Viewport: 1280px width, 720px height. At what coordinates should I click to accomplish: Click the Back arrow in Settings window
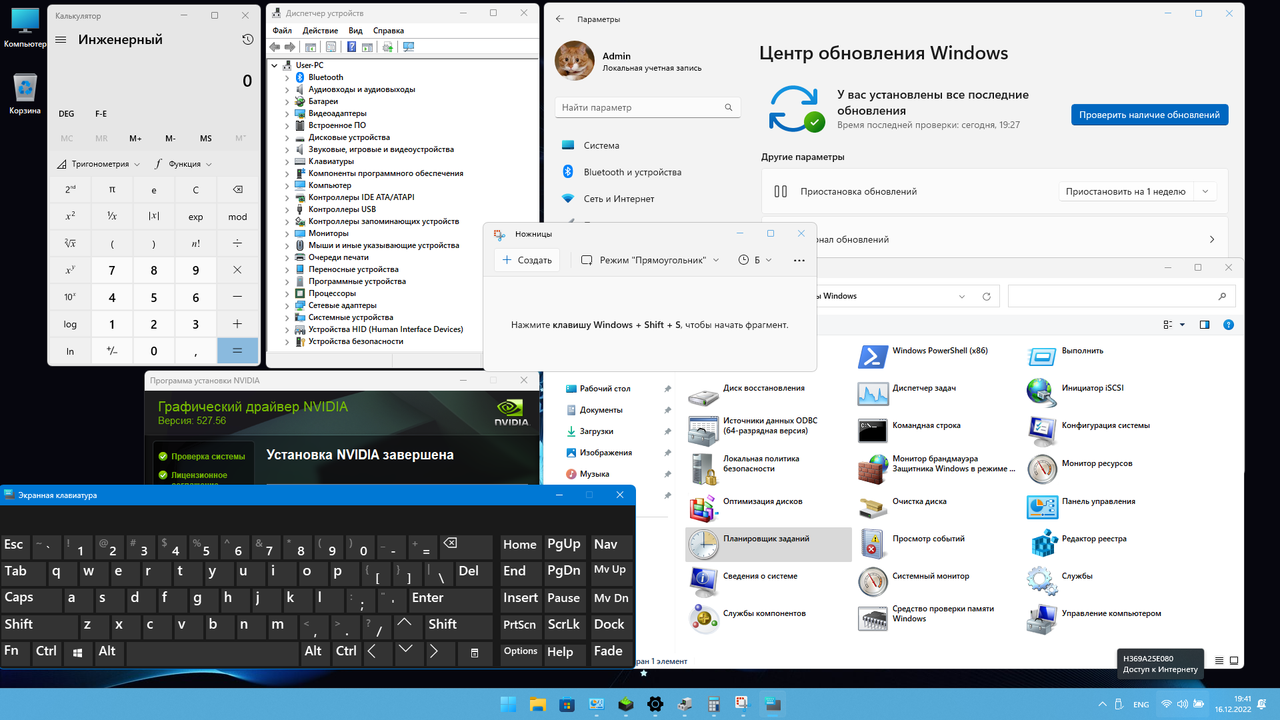point(559,19)
